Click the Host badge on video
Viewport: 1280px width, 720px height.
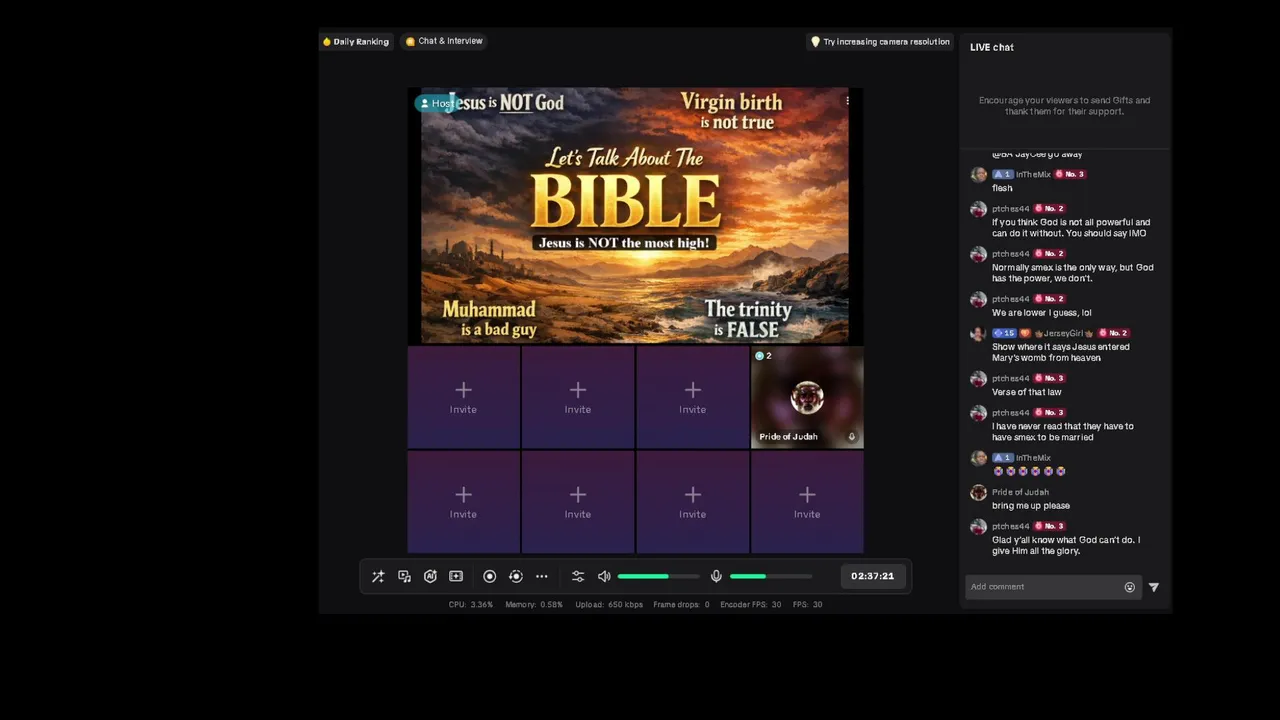pyautogui.click(x=435, y=103)
